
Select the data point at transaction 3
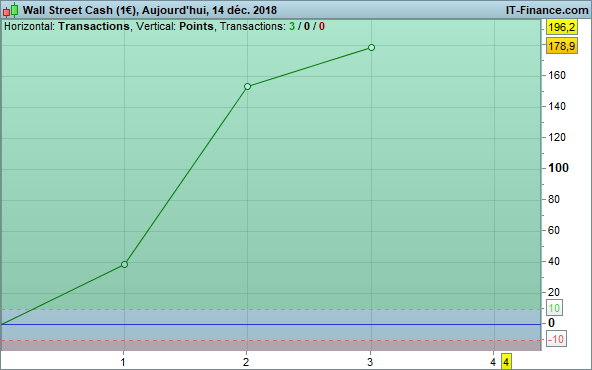coord(371,48)
